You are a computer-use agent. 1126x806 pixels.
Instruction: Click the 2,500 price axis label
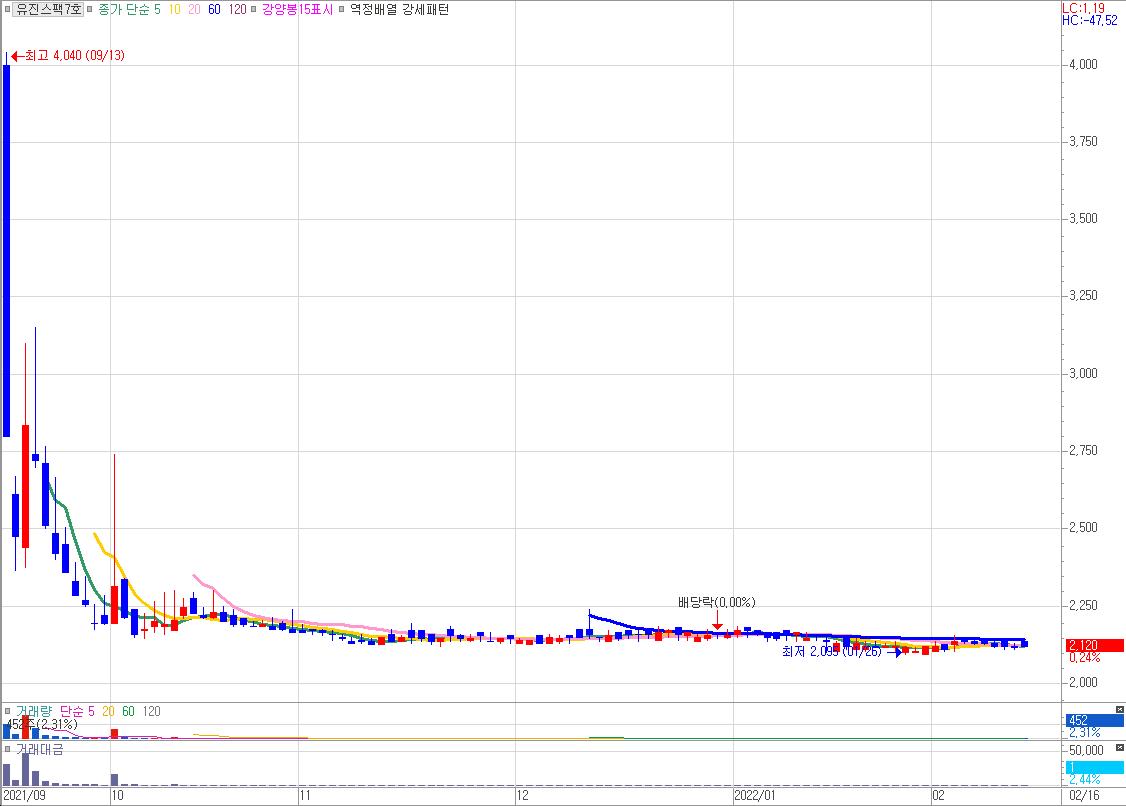(x=1083, y=527)
